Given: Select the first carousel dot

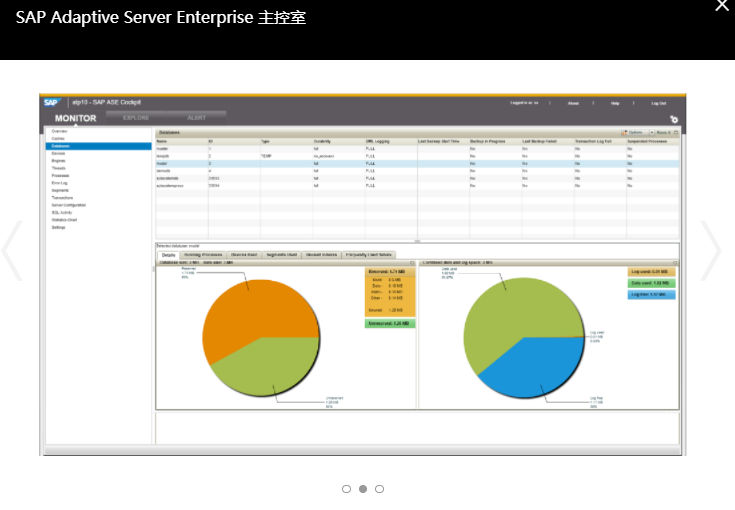Looking at the screenshot, I should click(346, 489).
